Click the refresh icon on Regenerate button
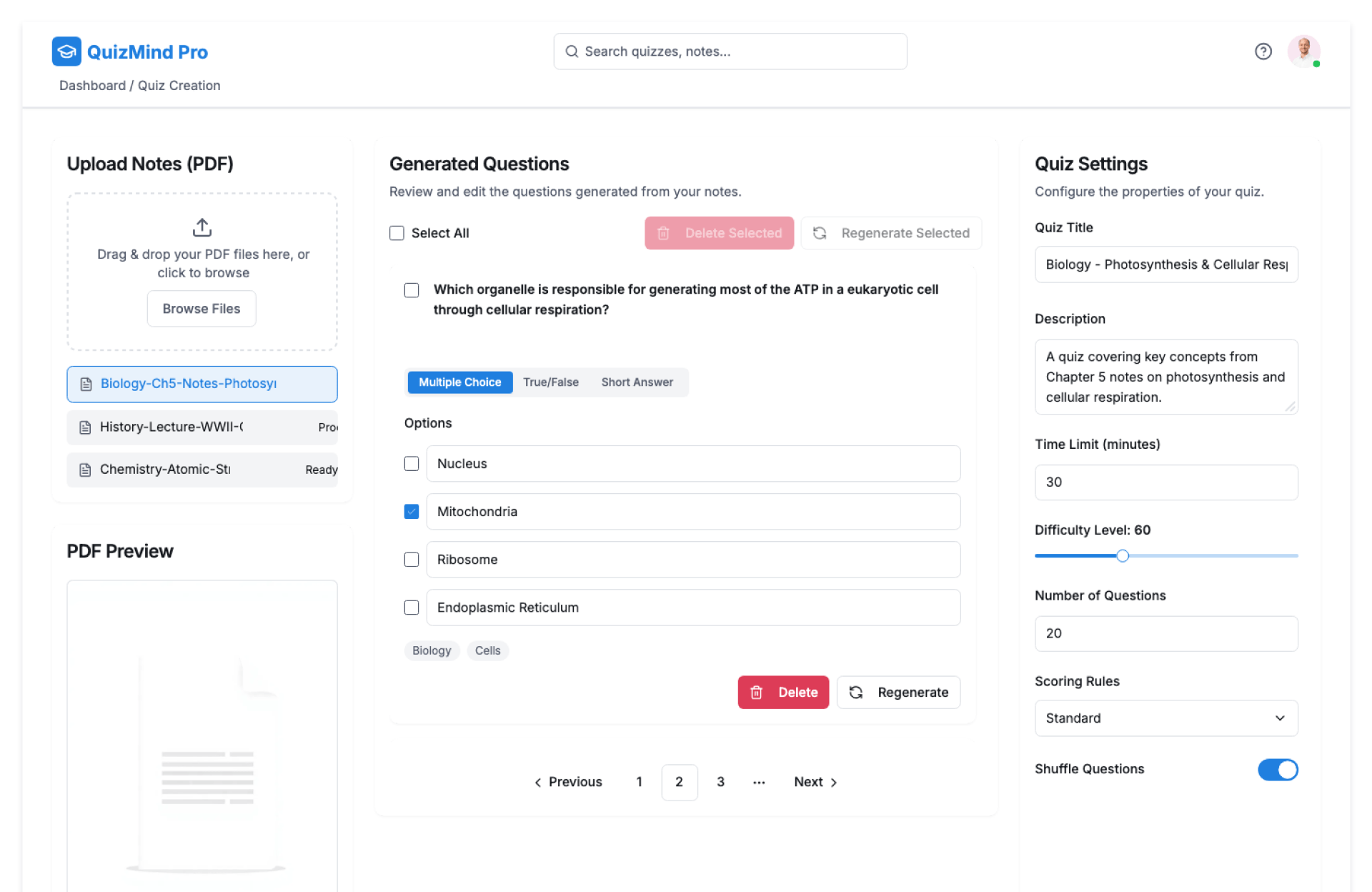Screen dimensions: 1372x892 coord(855,692)
